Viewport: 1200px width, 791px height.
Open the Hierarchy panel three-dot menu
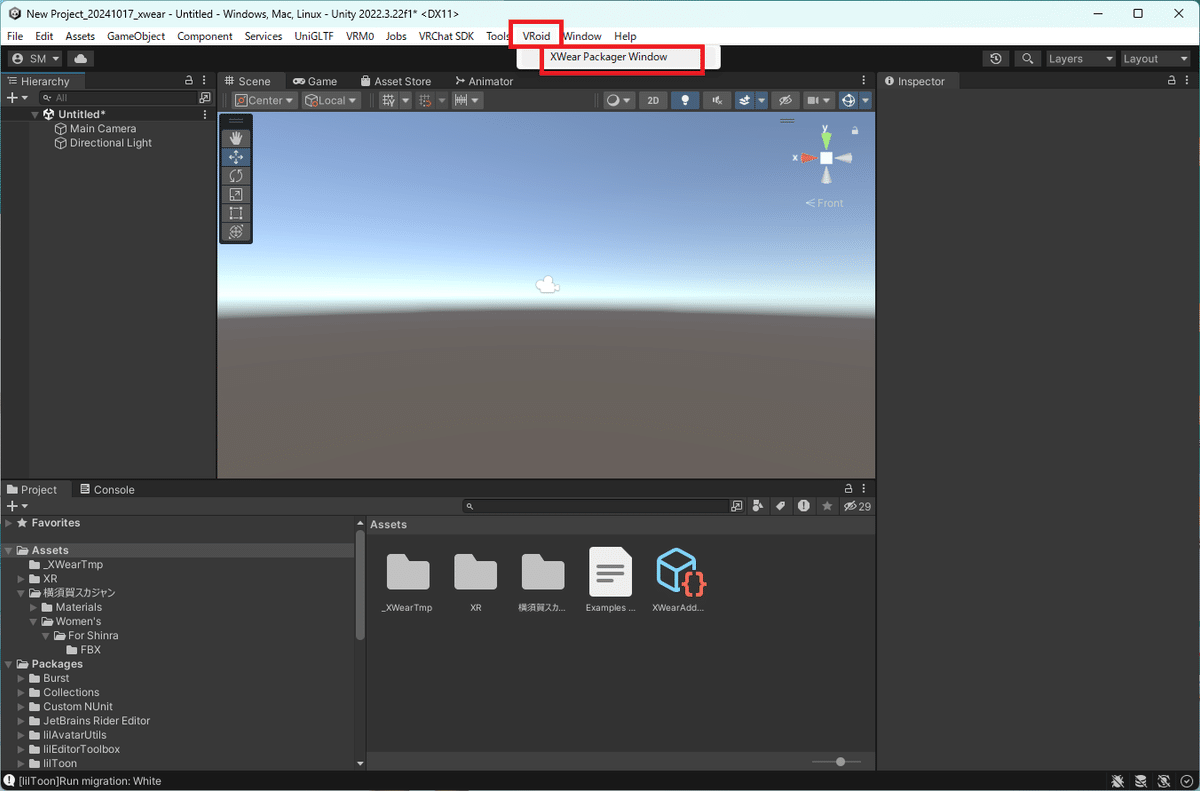[x=205, y=81]
